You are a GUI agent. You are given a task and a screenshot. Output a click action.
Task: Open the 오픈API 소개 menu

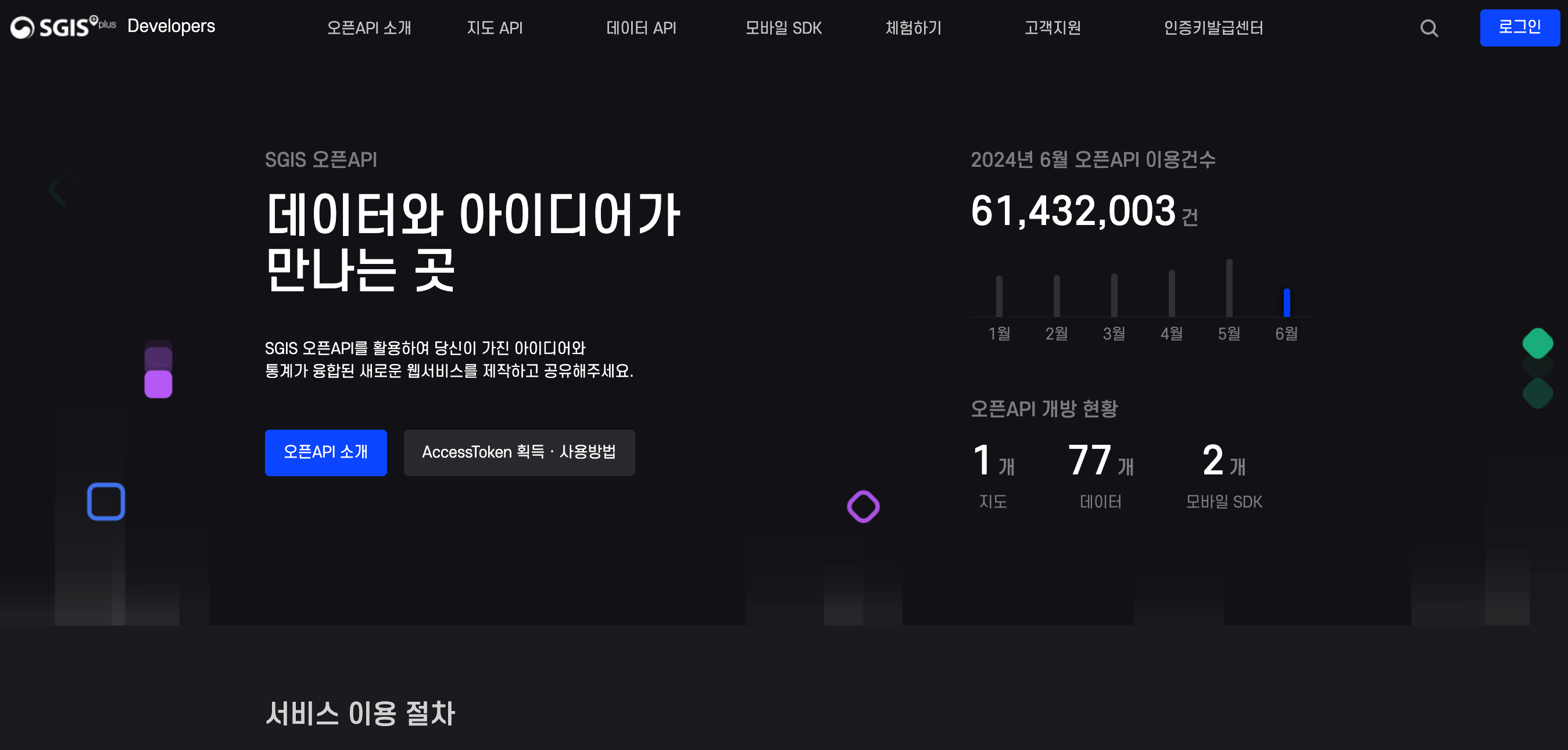click(369, 28)
